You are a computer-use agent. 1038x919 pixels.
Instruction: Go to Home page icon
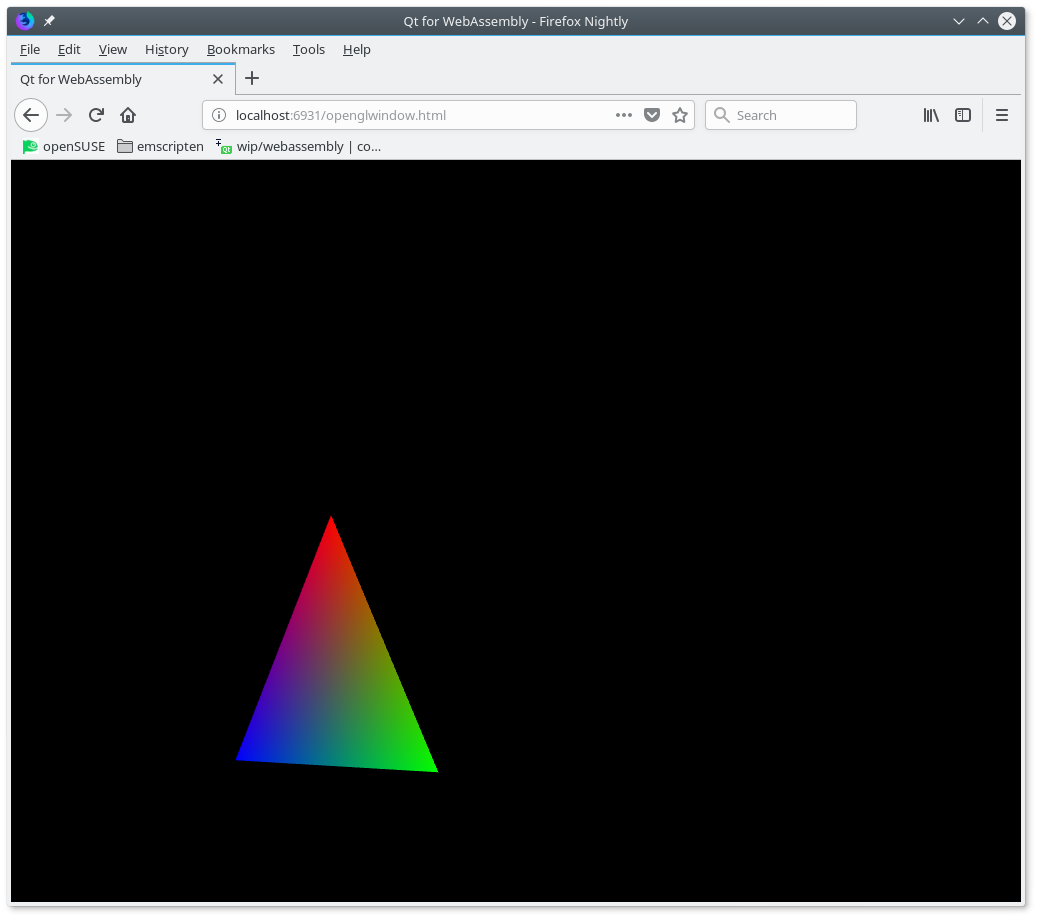(128, 115)
